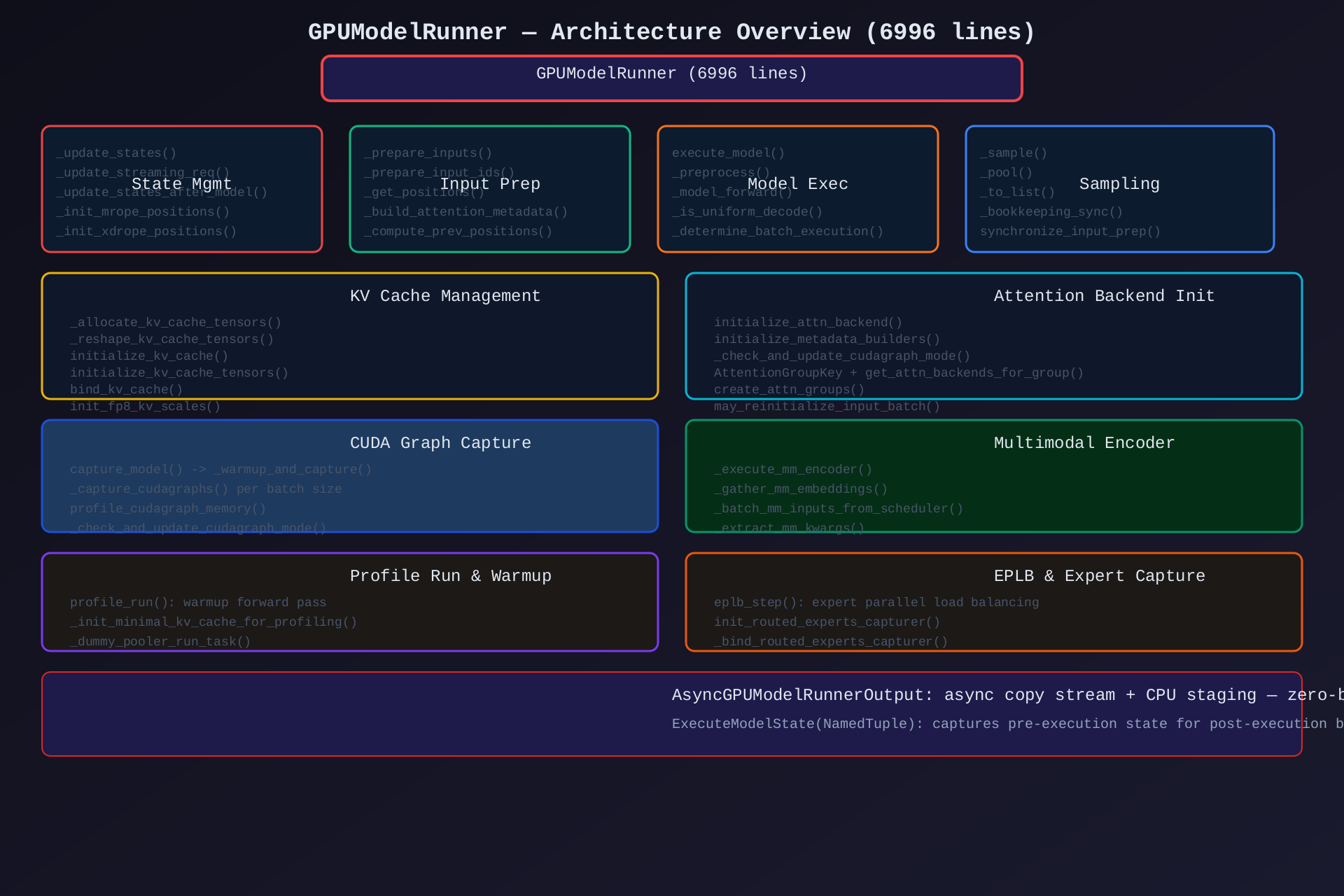This screenshot has width=1344, height=896.
Task: Click the Architecture Overview page title
Action: point(671,32)
